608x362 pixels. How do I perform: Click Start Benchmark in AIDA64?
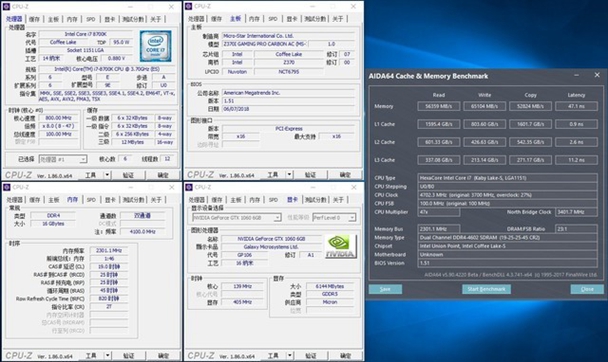486,289
